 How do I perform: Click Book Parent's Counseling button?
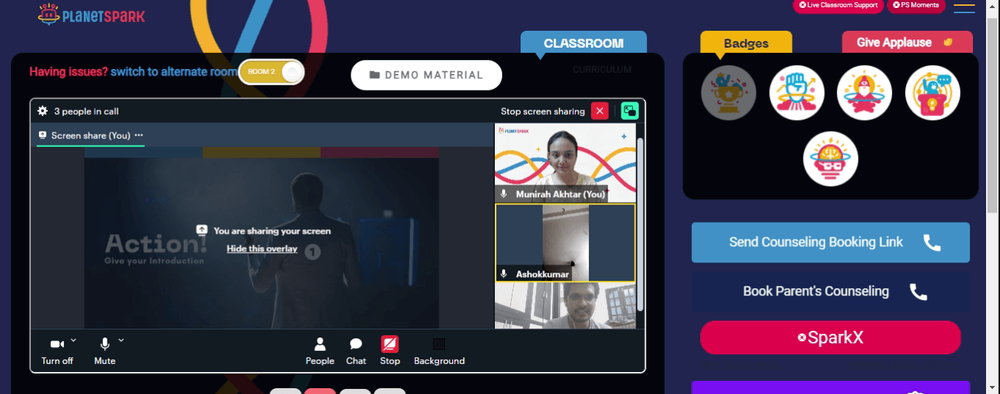tap(830, 291)
